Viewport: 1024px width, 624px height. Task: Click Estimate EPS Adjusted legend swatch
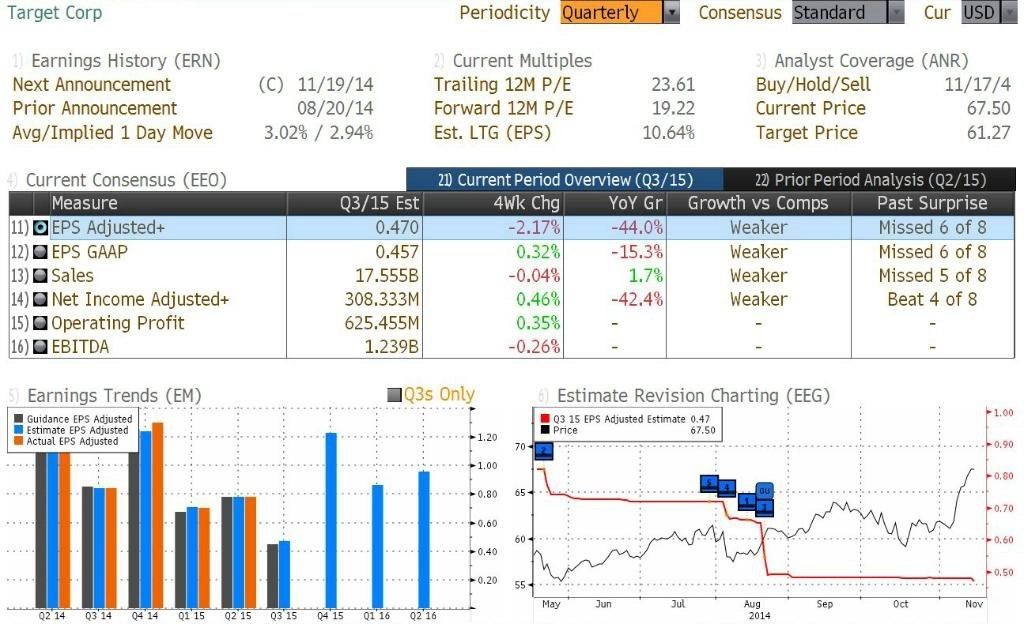coord(18,430)
